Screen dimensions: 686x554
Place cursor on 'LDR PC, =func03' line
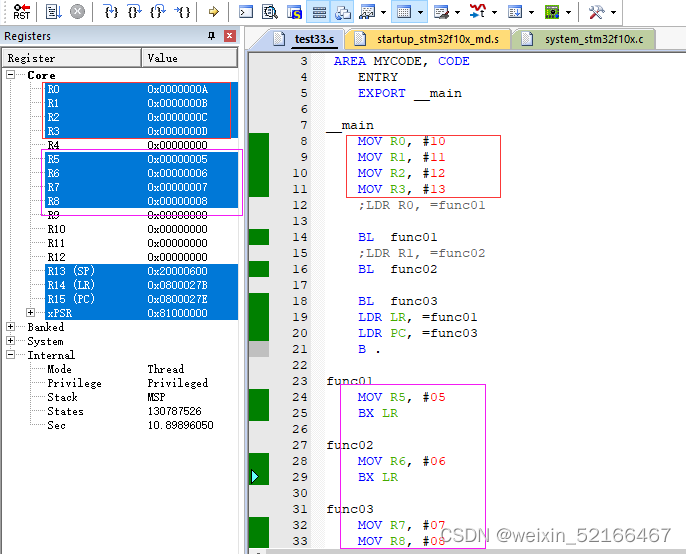417,333
